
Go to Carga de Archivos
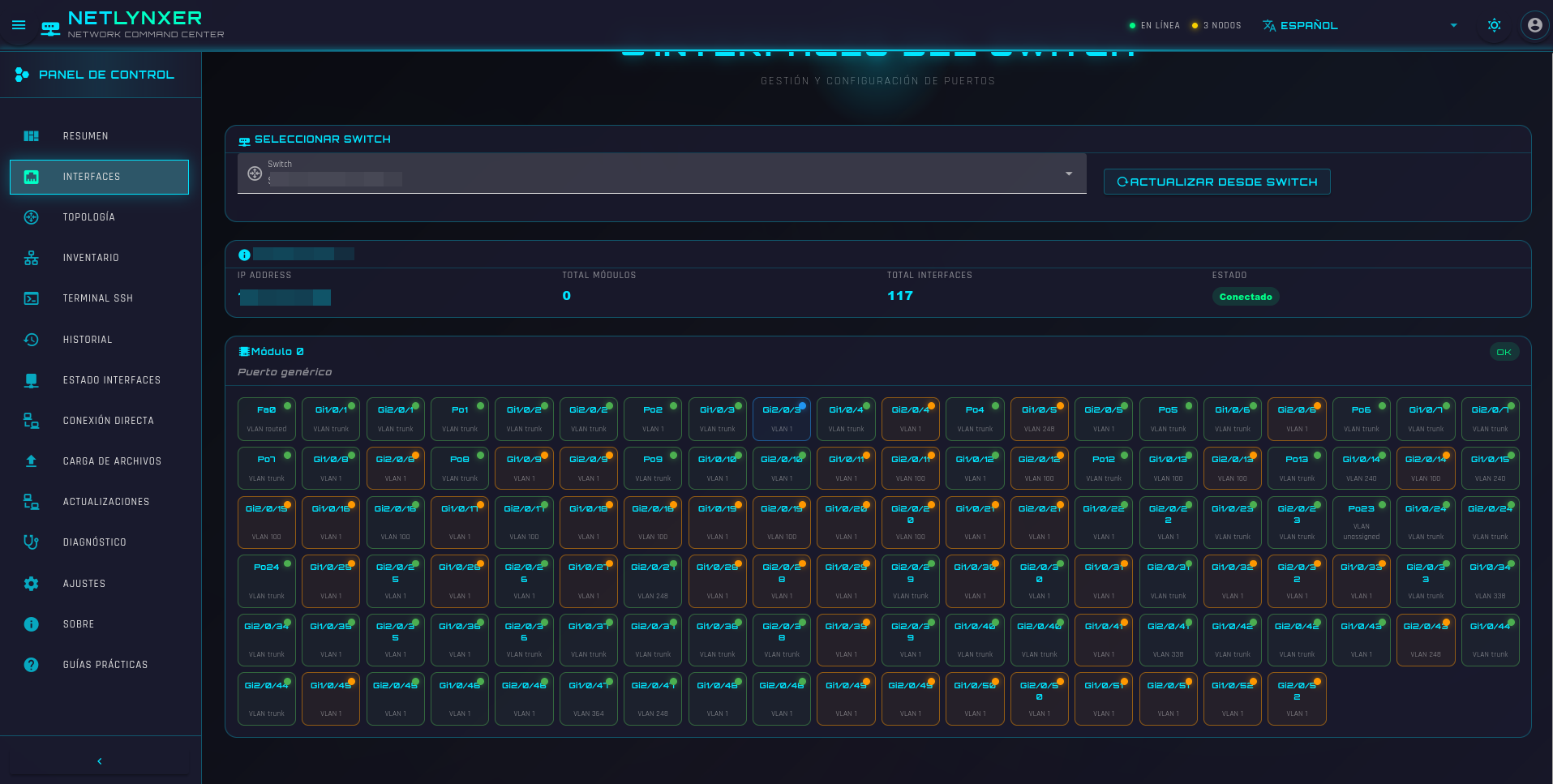click(x=112, y=461)
